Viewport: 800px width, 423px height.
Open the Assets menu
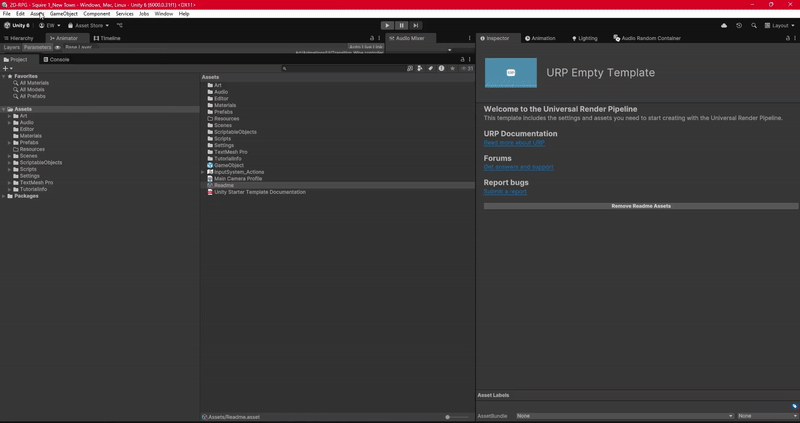(x=37, y=14)
